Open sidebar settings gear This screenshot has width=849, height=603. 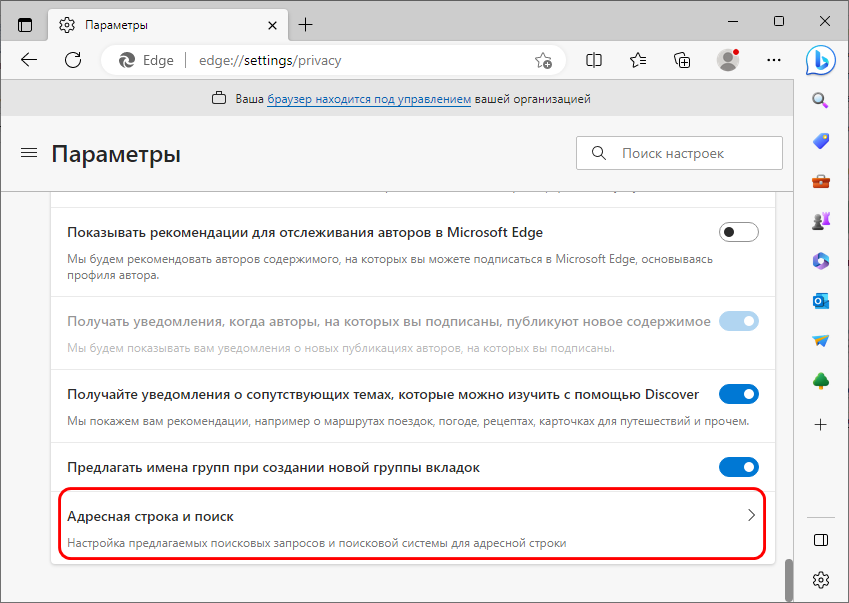click(820, 580)
